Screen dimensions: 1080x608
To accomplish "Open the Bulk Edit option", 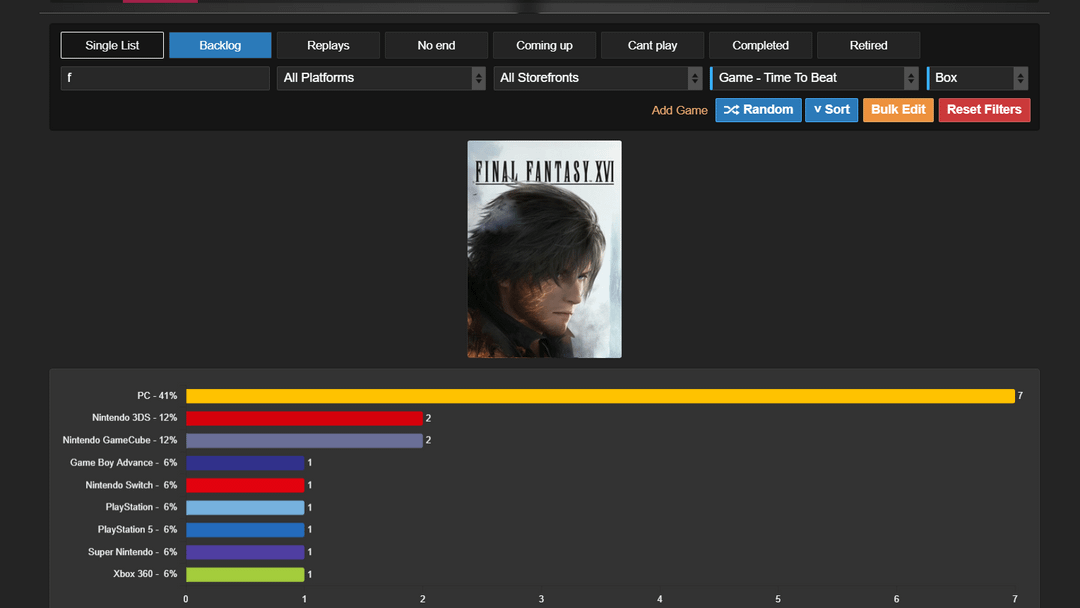I will click(x=898, y=110).
